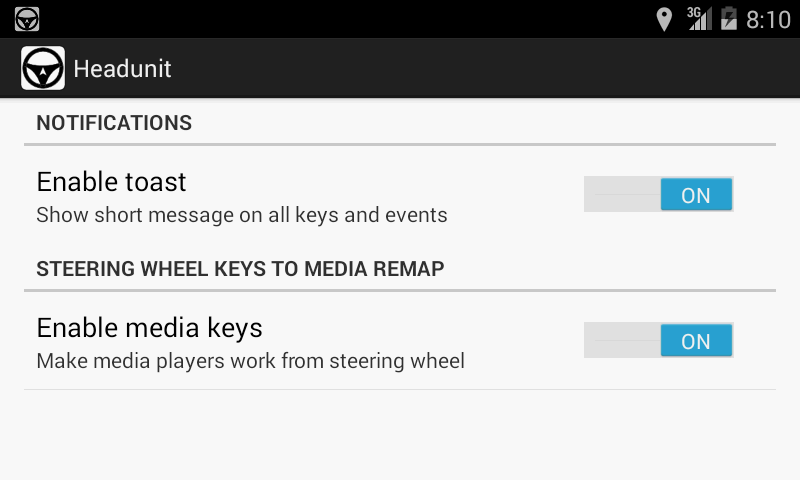Tap 'Make media players work from steering wheel' text
The height and width of the screenshot is (480, 800).
(x=250, y=361)
